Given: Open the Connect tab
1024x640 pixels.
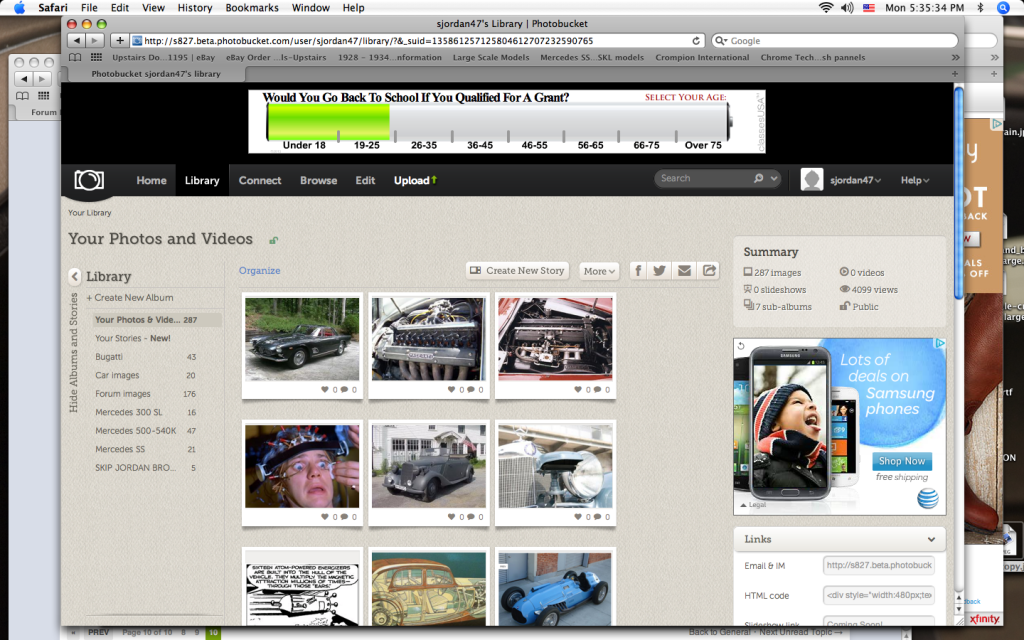Looking at the screenshot, I should 260,180.
